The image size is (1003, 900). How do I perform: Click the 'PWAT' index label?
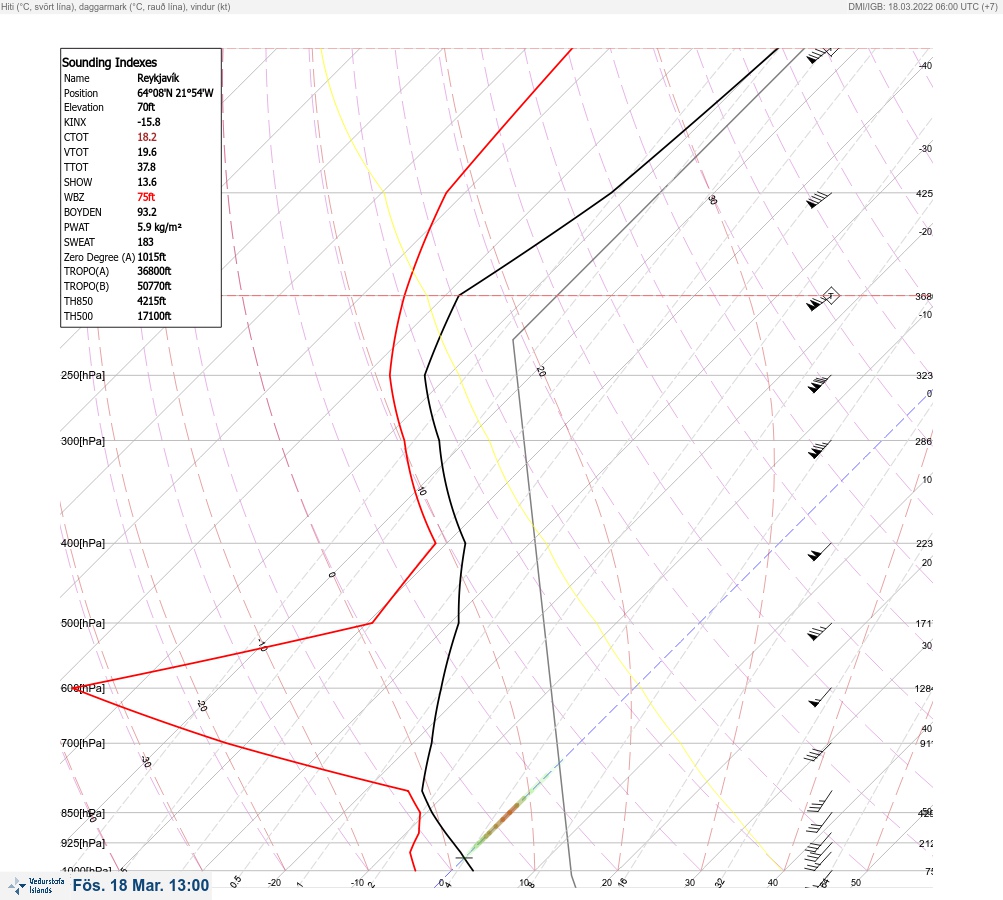pos(77,227)
